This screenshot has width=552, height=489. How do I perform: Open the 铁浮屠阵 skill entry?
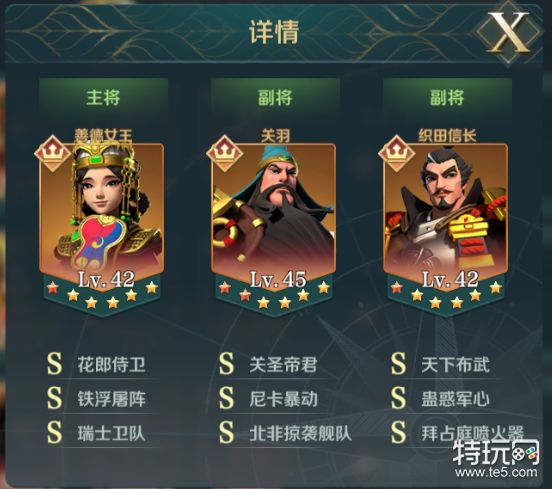pyautogui.click(x=111, y=399)
